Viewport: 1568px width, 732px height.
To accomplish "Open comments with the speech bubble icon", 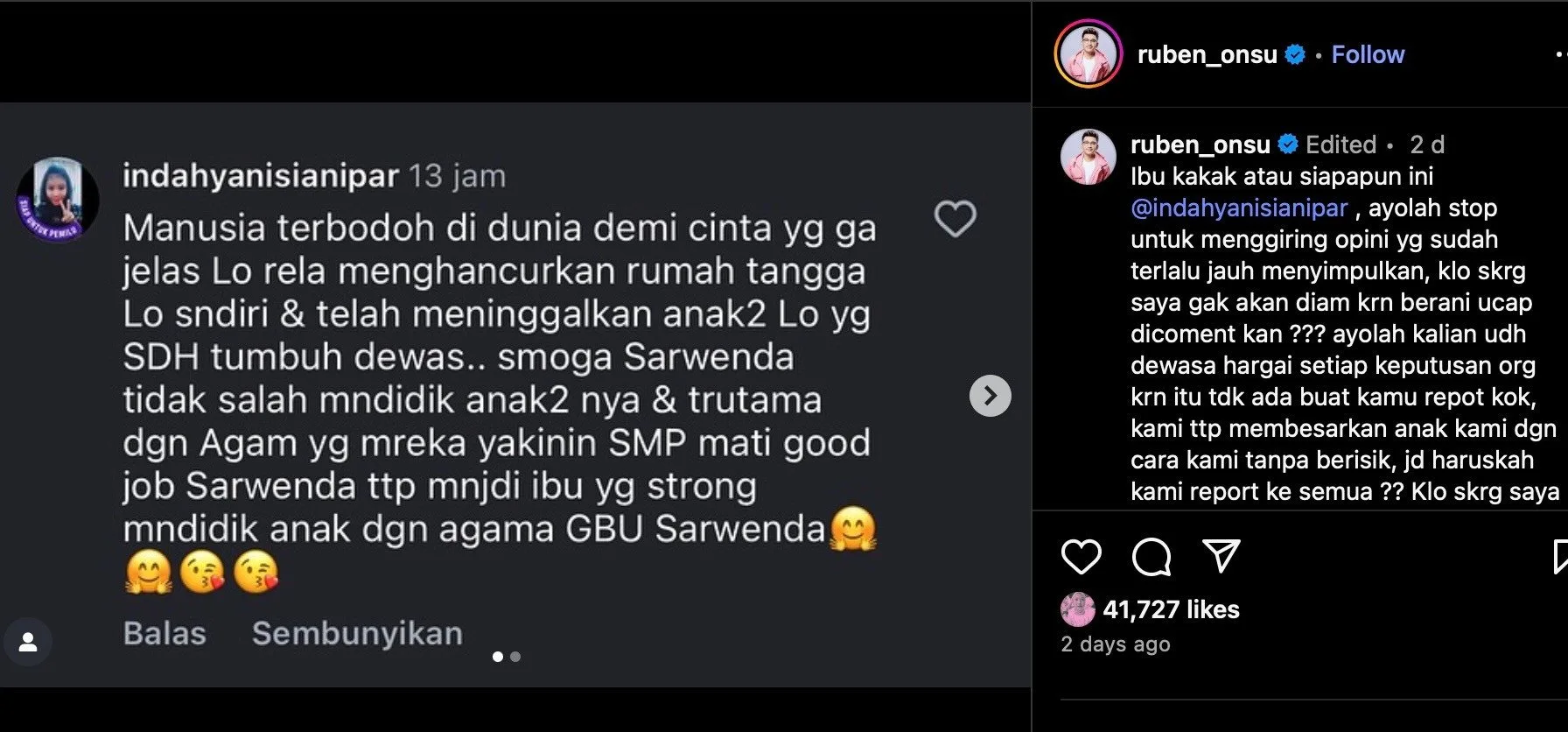I will pyautogui.click(x=1151, y=557).
